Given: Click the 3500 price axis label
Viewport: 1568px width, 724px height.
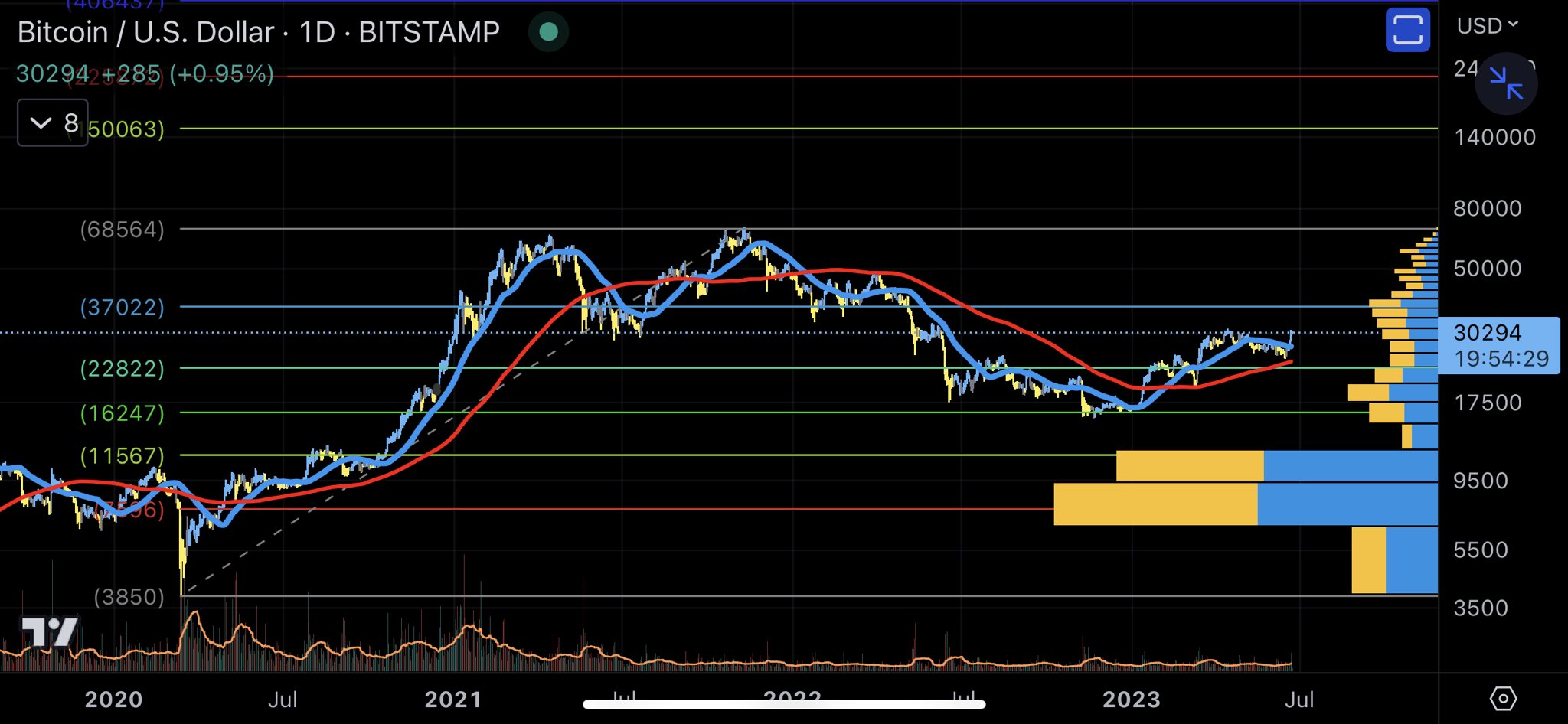Looking at the screenshot, I should 1480,608.
